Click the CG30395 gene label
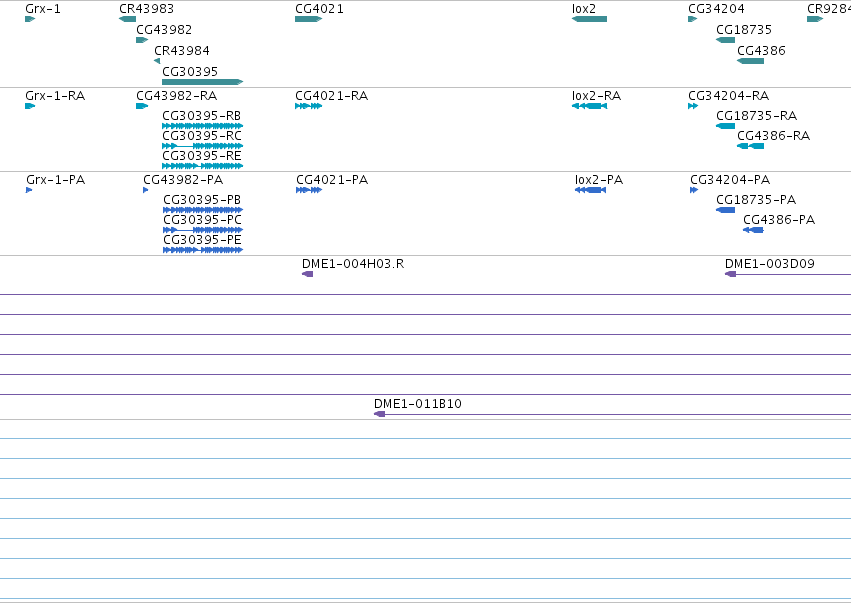Image resolution: width=851 pixels, height=603 pixels. coord(190,72)
